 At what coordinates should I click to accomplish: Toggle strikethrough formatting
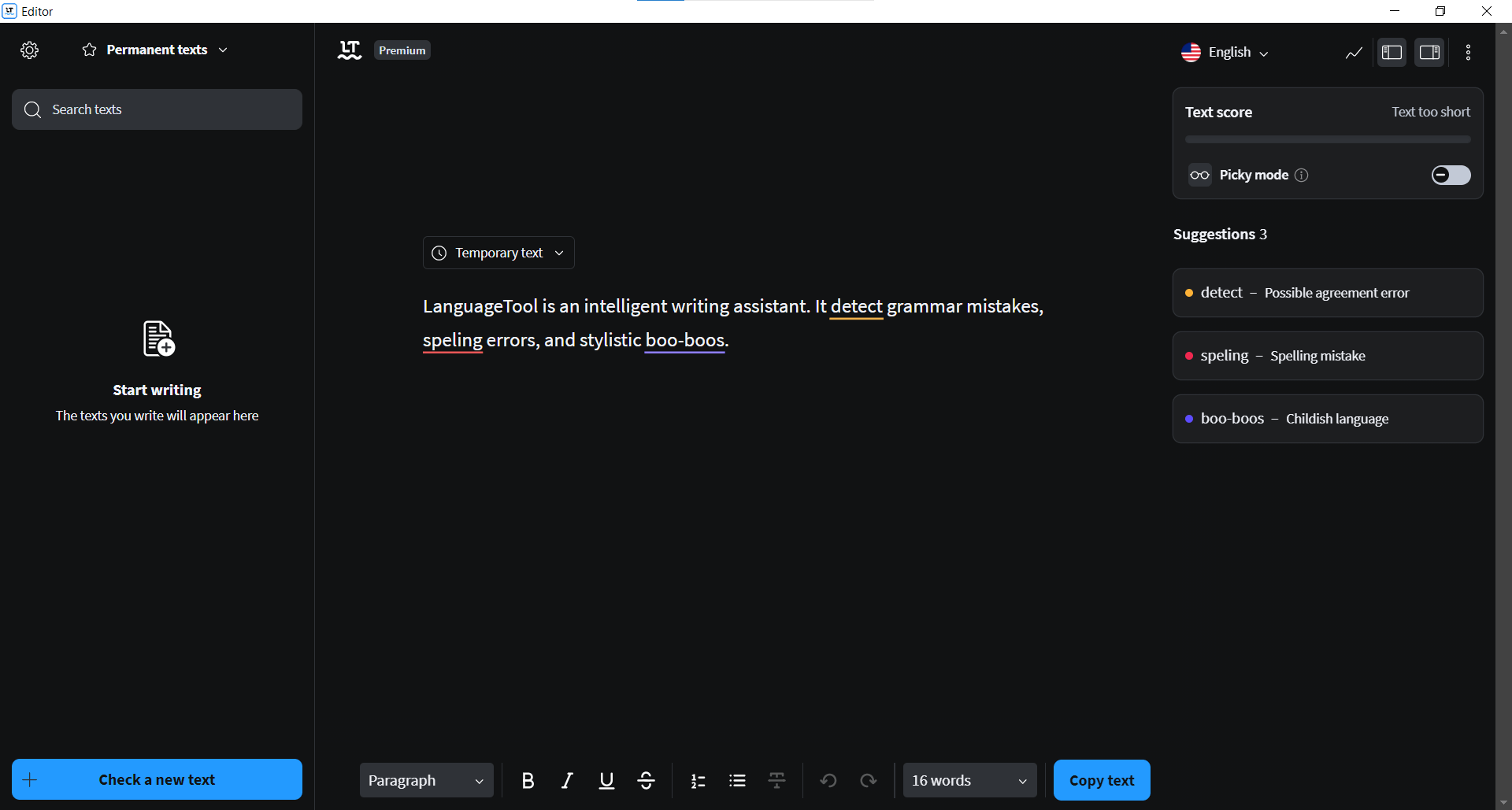(646, 780)
